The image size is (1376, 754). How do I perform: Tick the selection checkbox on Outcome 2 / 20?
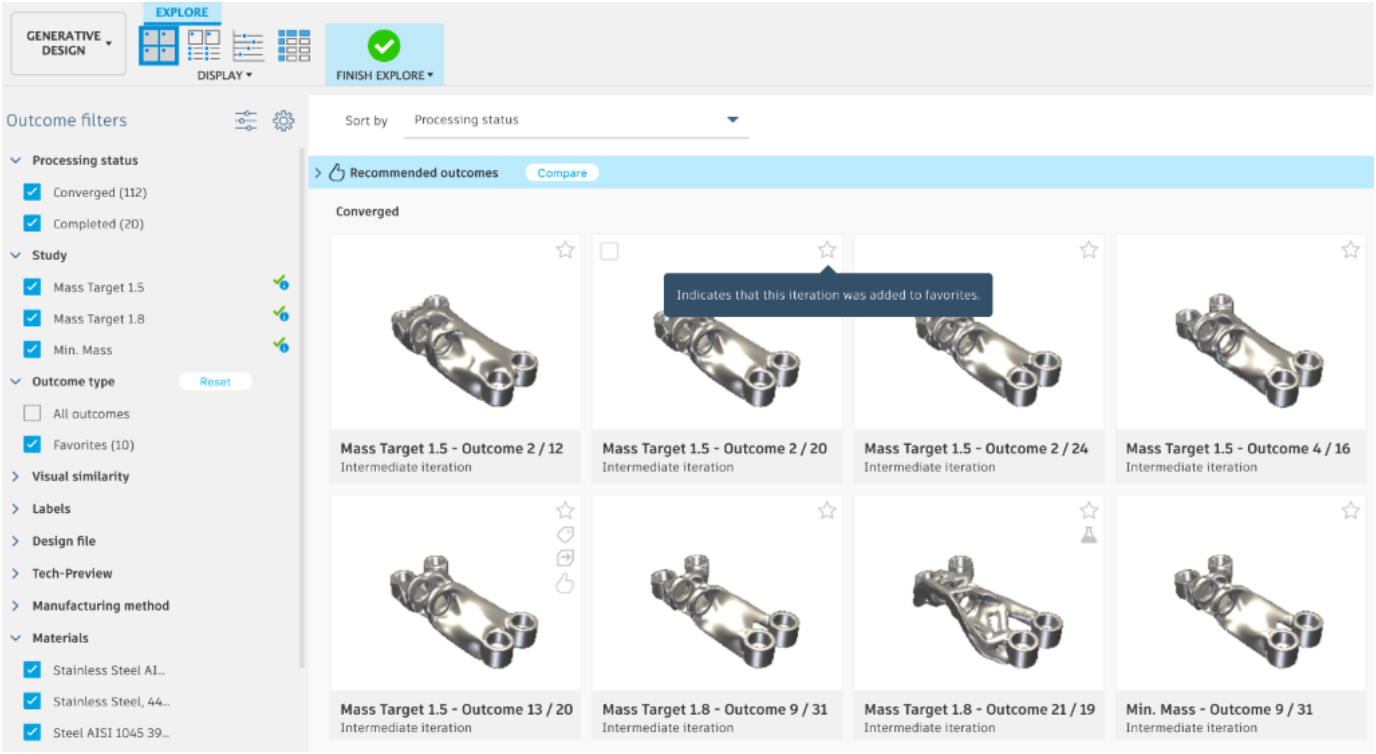pyautogui.click(x=609, y=252)
